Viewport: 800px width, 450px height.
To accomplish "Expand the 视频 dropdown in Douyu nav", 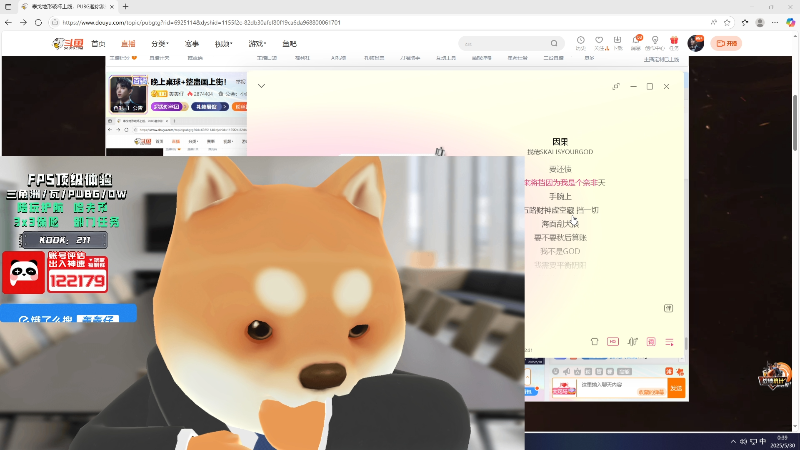I will click(x=223, y=44).
